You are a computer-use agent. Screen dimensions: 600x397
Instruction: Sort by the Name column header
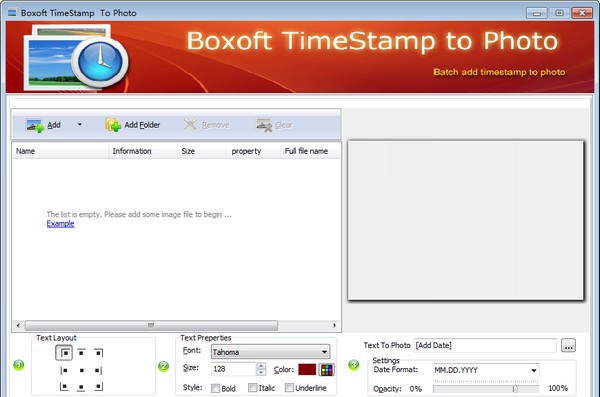point(60,151)
